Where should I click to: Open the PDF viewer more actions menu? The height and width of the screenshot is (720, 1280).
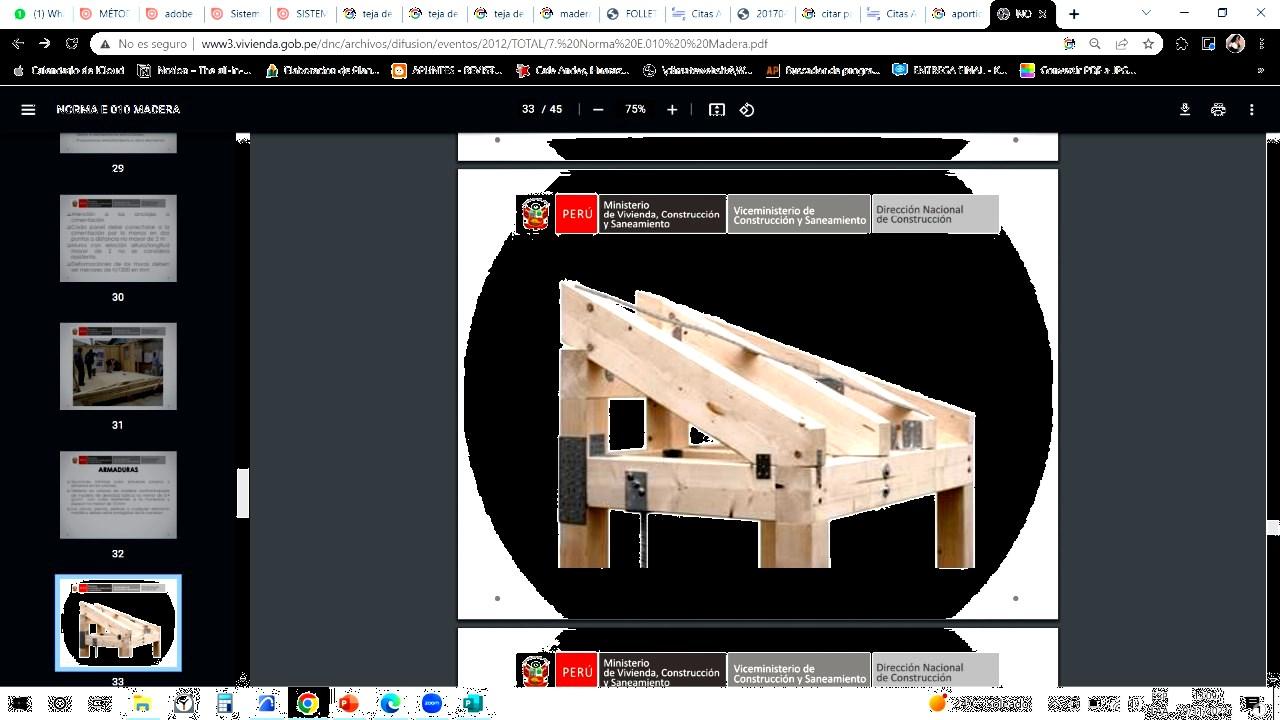[x=1251, y=110]
